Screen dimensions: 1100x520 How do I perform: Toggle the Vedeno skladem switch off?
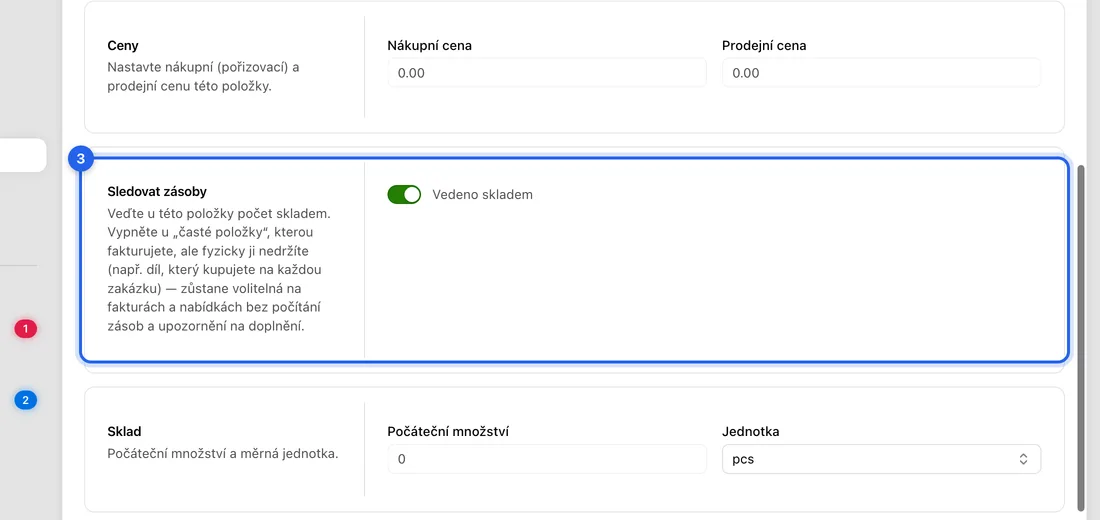[404, 194]
